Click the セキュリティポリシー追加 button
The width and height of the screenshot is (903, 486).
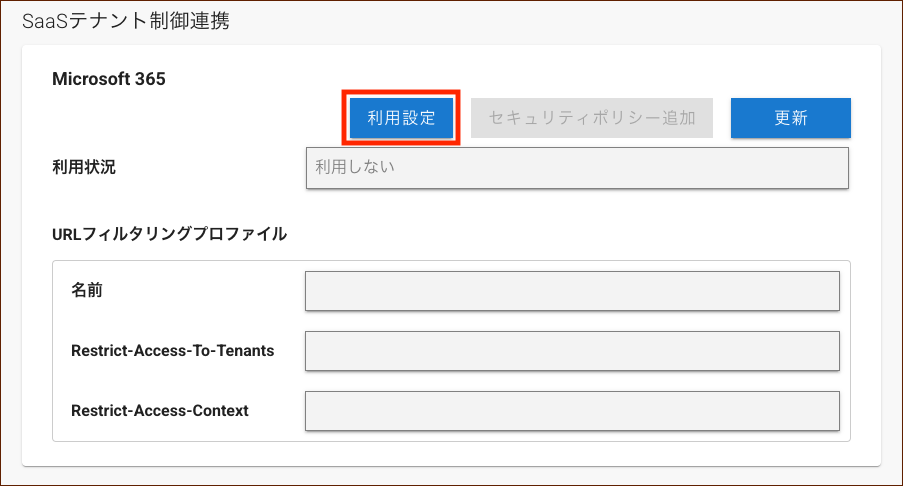(591, 118)
